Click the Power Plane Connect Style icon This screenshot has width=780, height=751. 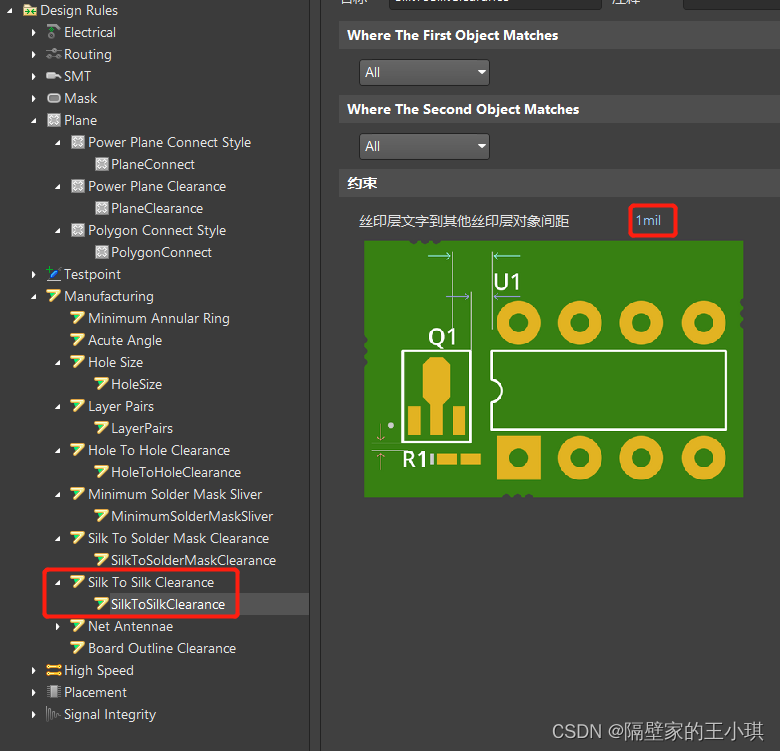tap(78, 142)
